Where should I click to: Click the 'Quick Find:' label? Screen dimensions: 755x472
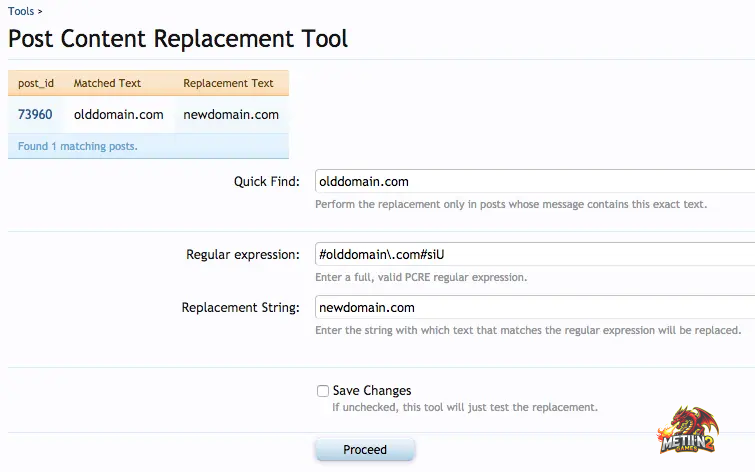pyautogui.click(x=267, y=182)
